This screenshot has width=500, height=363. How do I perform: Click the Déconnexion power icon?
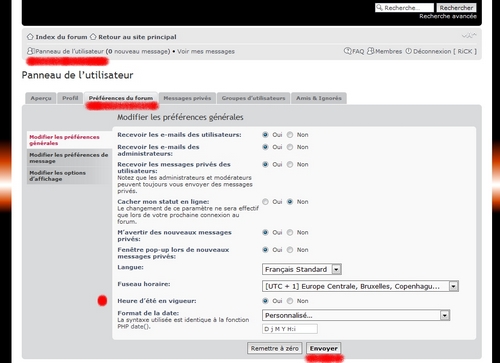(408, 51)
